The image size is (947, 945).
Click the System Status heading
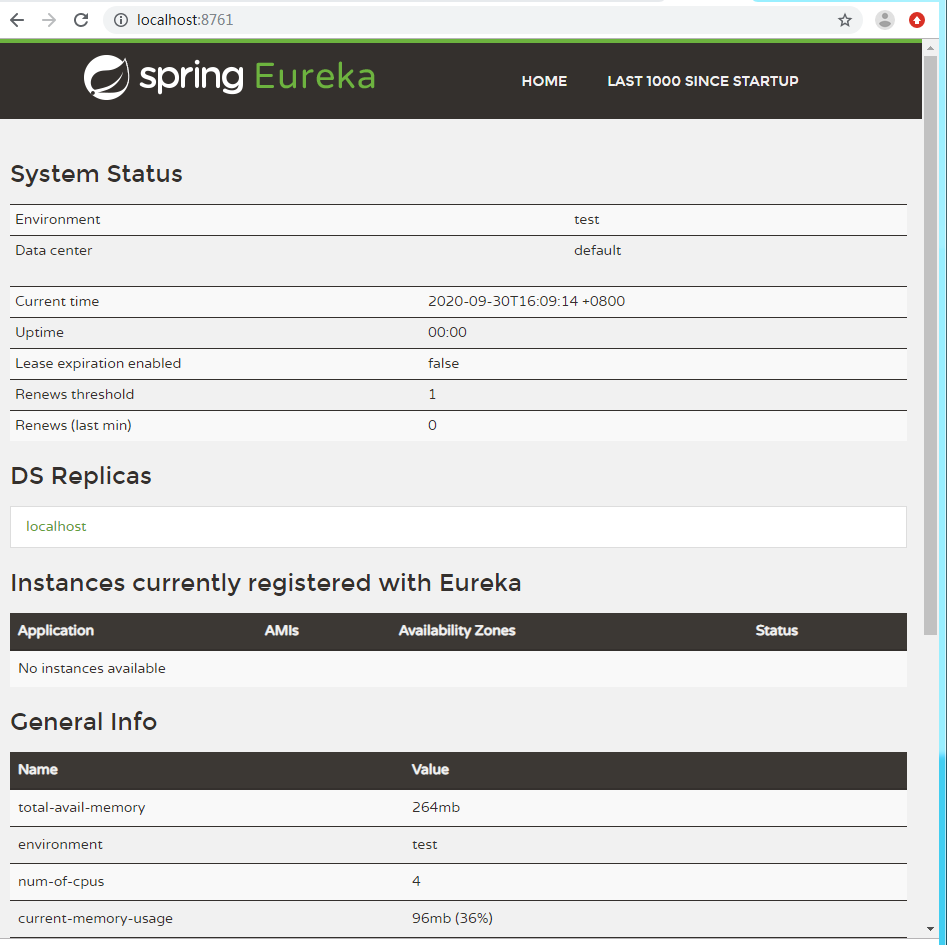(x=97, y=174)
